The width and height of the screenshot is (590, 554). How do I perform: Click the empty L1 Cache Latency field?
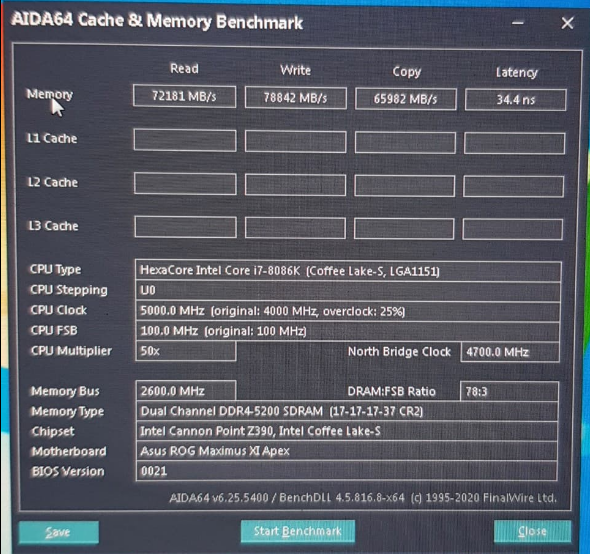(x=514, y=143)
